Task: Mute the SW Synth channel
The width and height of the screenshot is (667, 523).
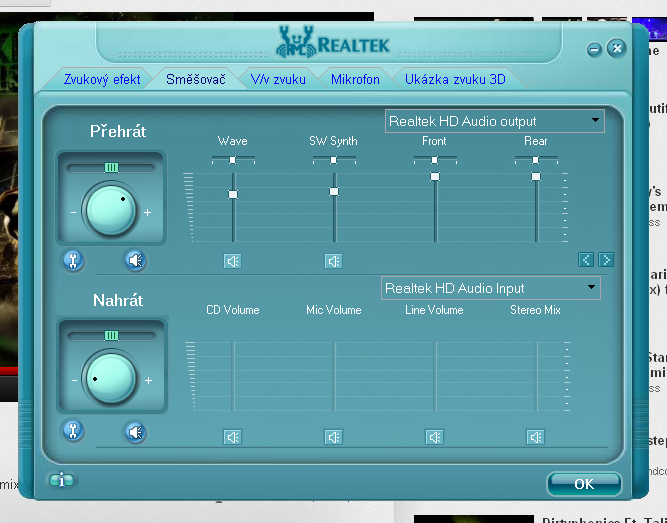Action: [334, 261]
